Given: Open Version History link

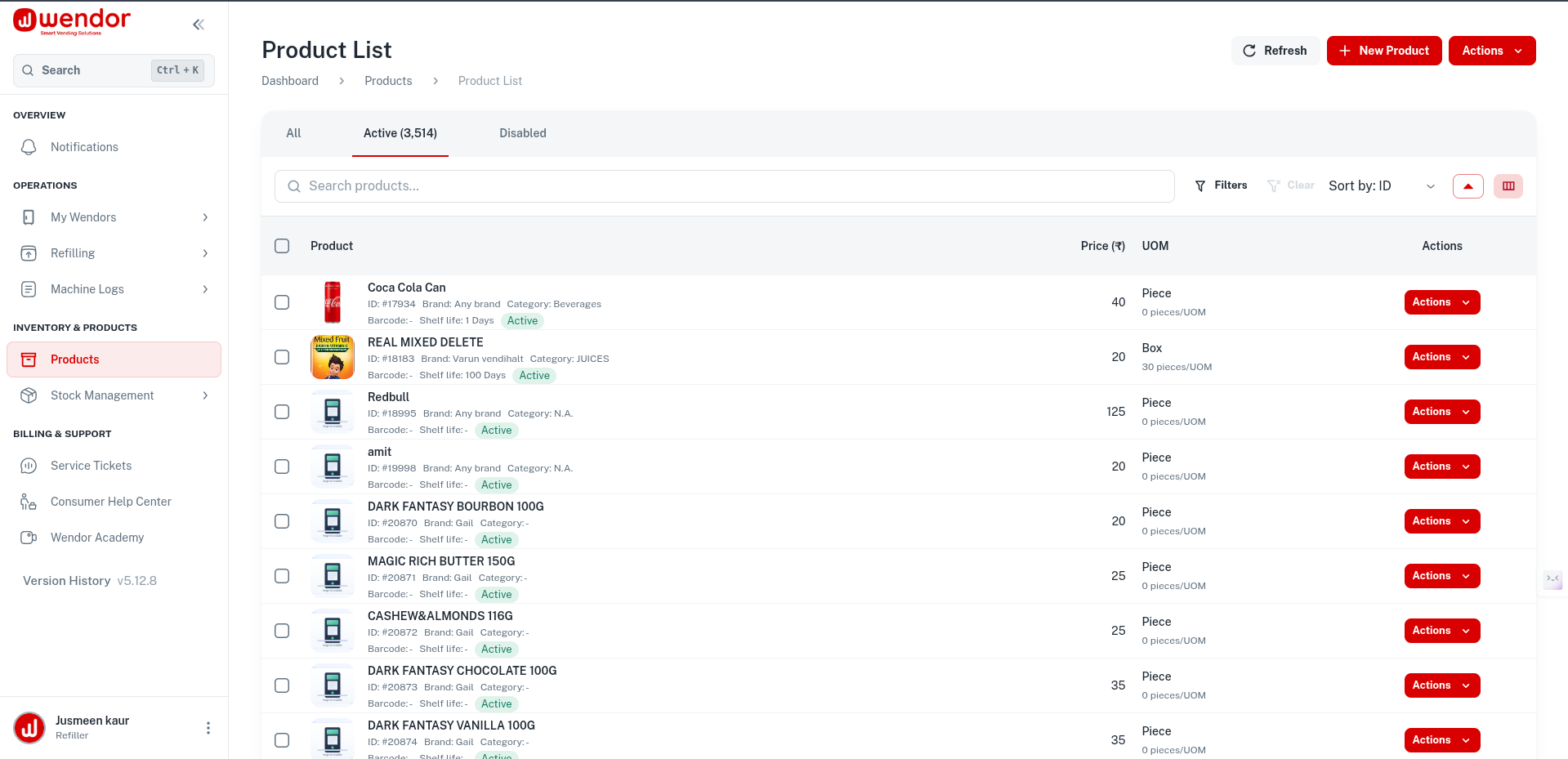Looking at the screenshot, I should click(x=67, y=581).
